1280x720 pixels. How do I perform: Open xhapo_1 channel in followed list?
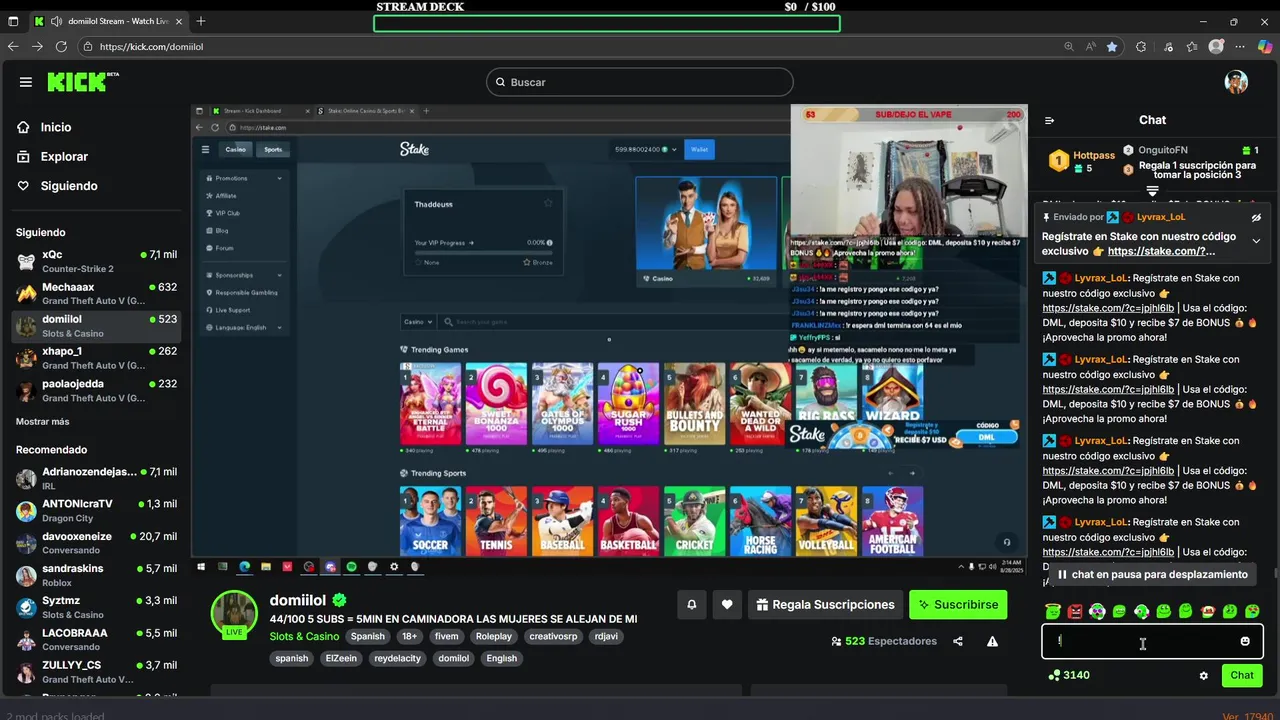click(x=96, y=358)
